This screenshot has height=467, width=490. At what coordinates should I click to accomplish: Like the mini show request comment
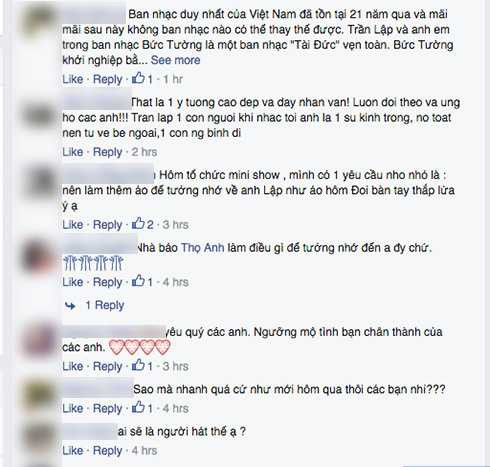[x=73, y=224]
